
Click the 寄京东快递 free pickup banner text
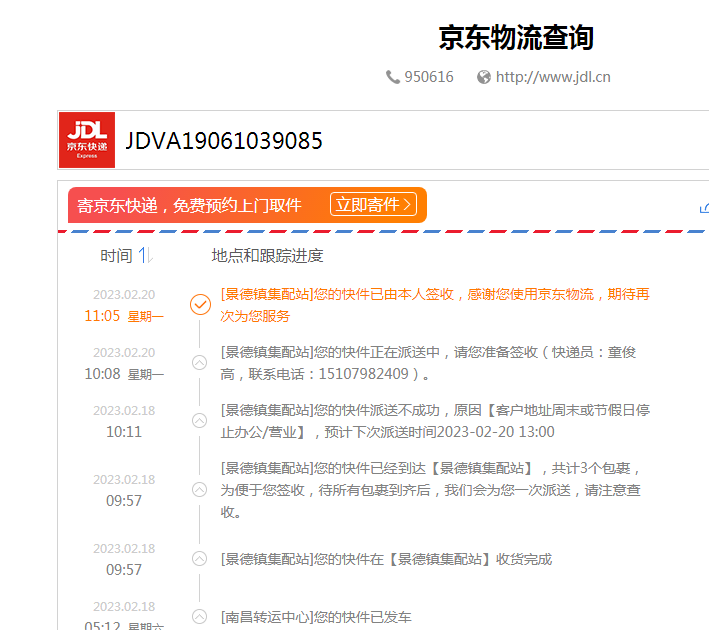click(x=189, y=206)
